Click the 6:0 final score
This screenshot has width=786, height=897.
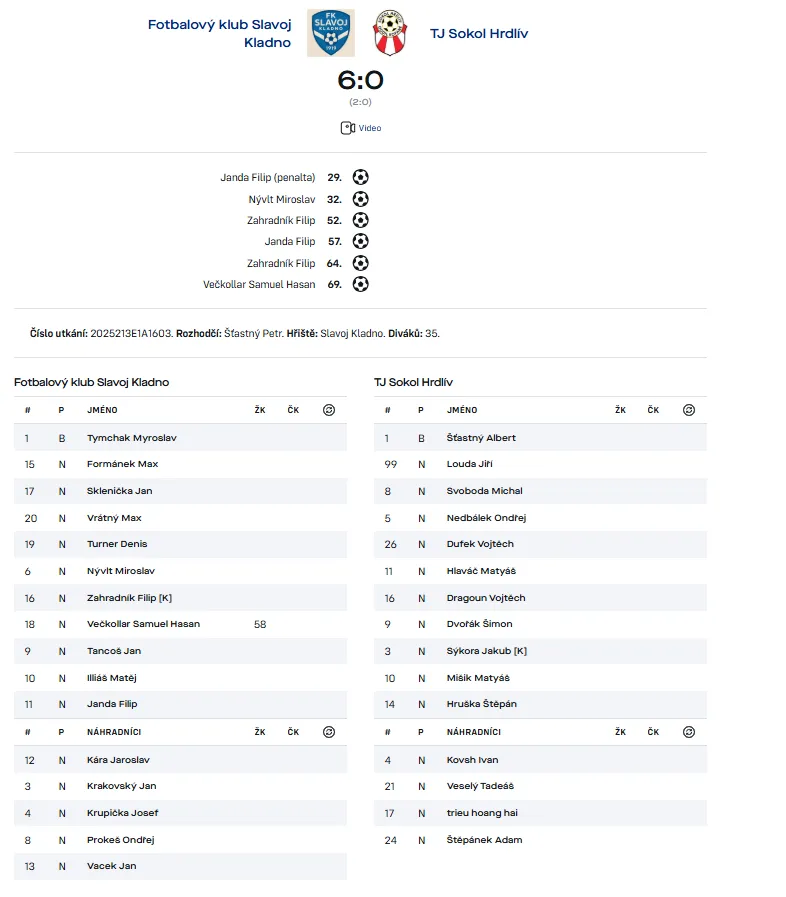click(360, 80)
